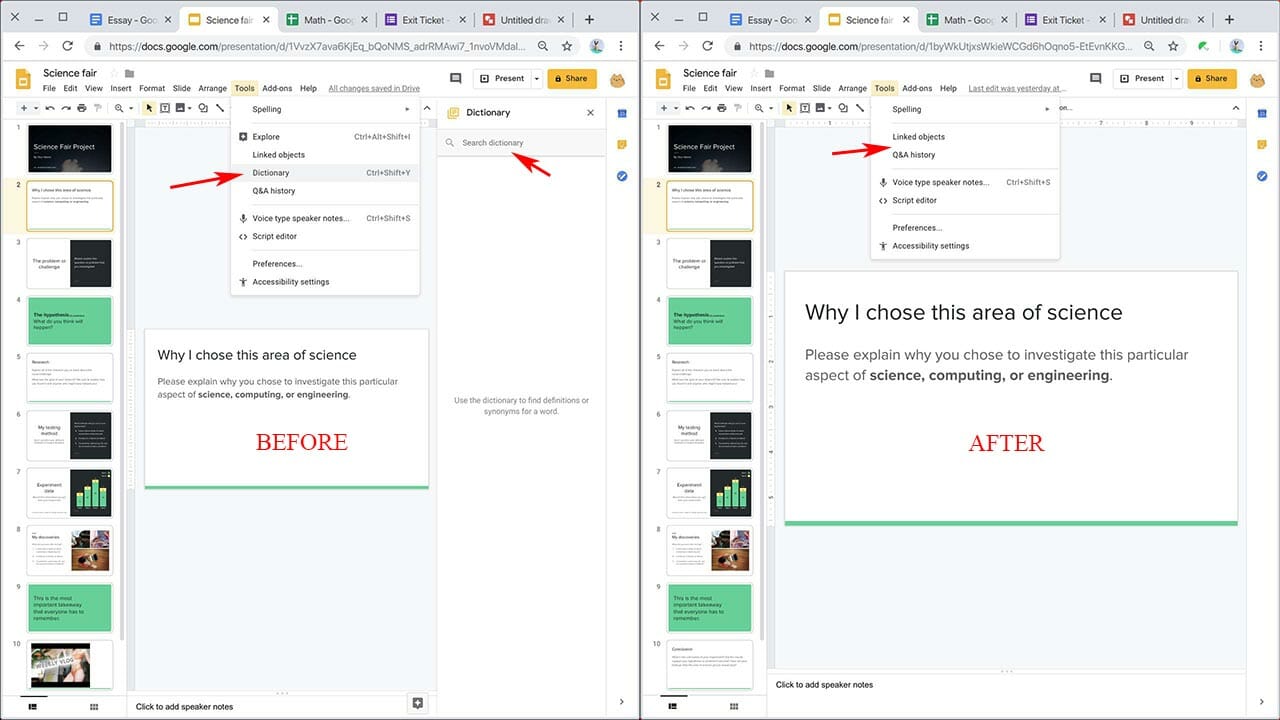Open comments history icon in AFTER window

pyautogui.click(x=1096, y=78)
